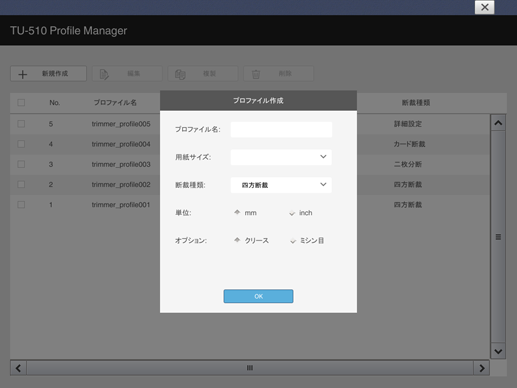The image size is (517, 388).
Task: Check the box for trimmer_profile002
Action: [21, 184]
